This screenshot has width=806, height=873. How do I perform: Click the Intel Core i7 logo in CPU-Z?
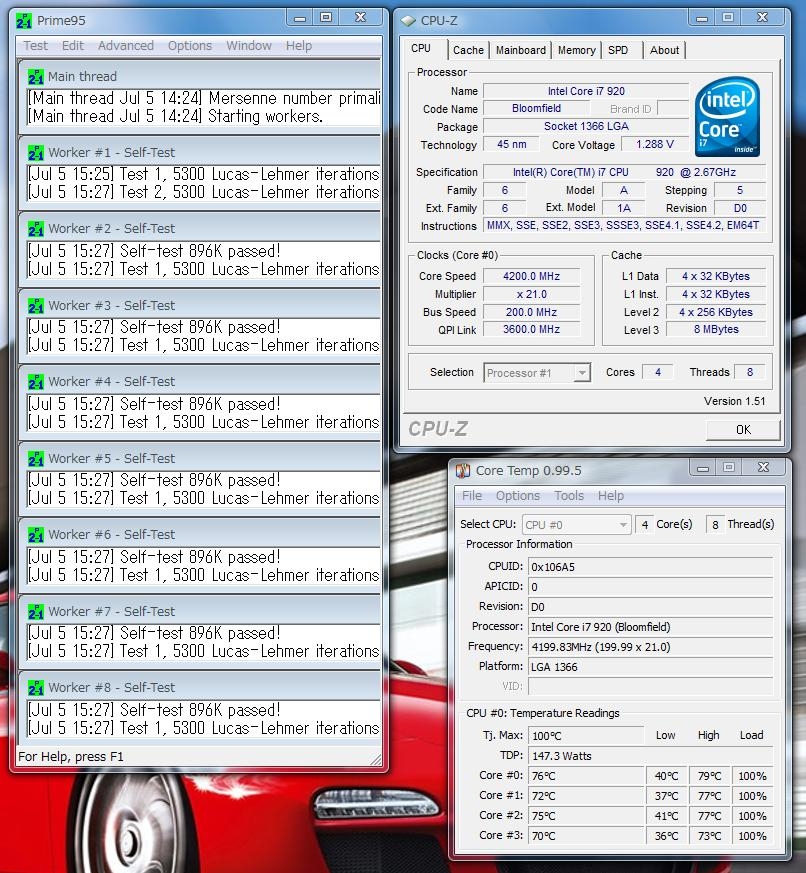click(727, 116)
